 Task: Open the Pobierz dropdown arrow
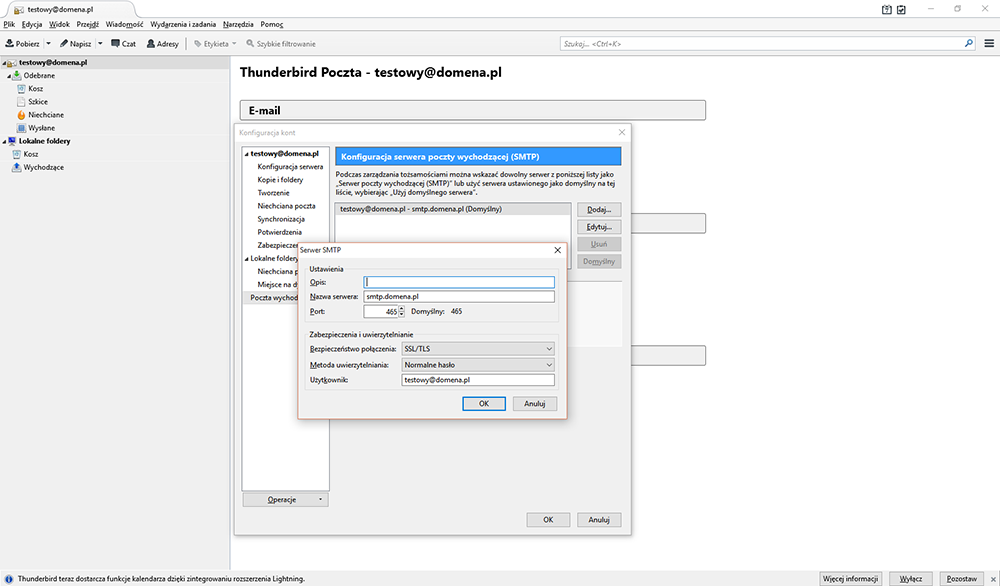(x=48, y=44)
